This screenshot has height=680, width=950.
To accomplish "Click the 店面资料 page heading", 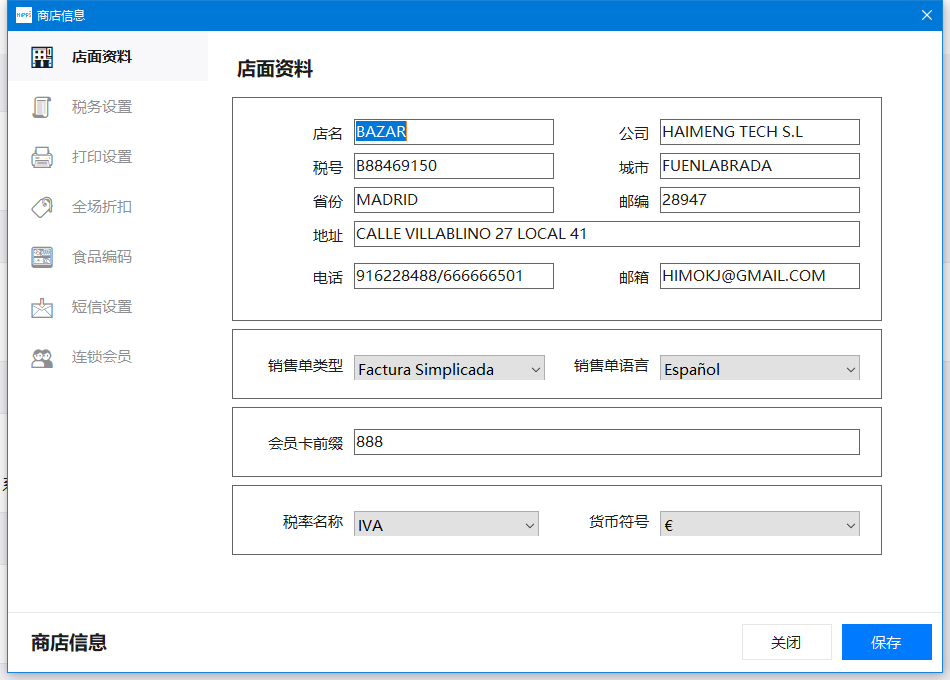I will tap(274, 68).
